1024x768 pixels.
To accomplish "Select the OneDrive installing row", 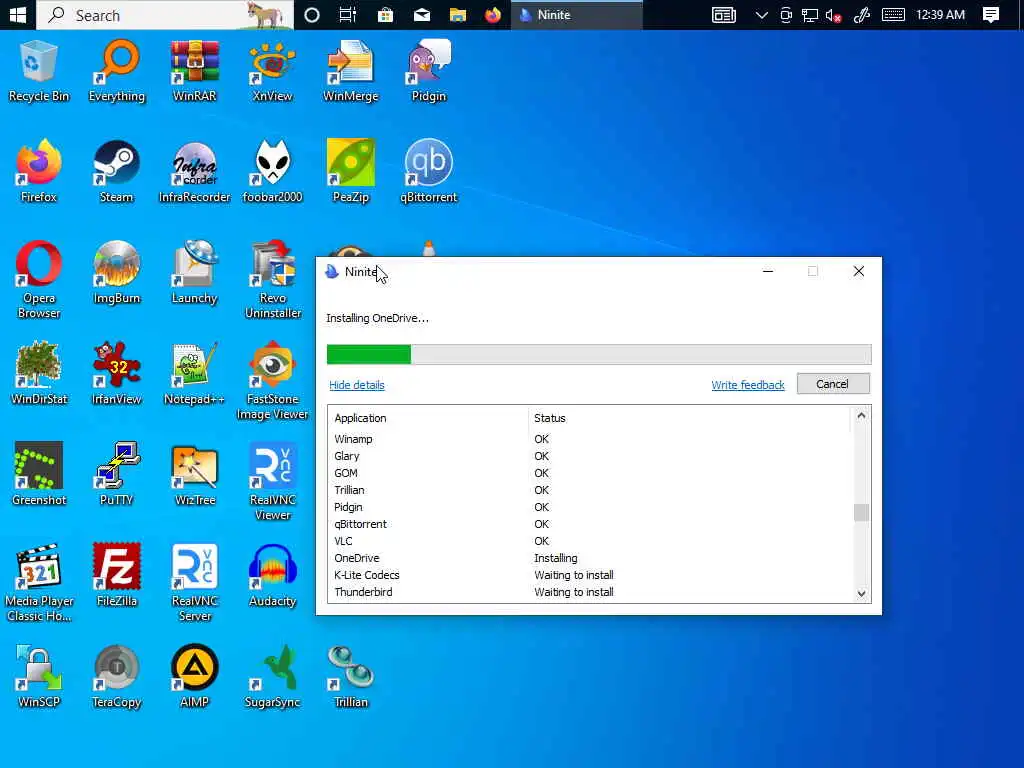I will point(590,558).
